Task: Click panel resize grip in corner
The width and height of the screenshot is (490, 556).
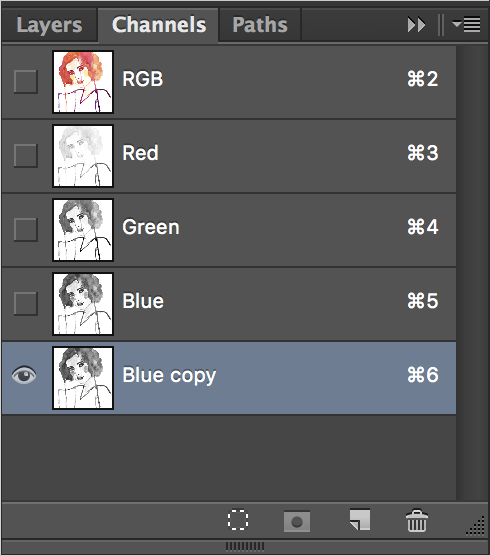Action: pos(475,526)
